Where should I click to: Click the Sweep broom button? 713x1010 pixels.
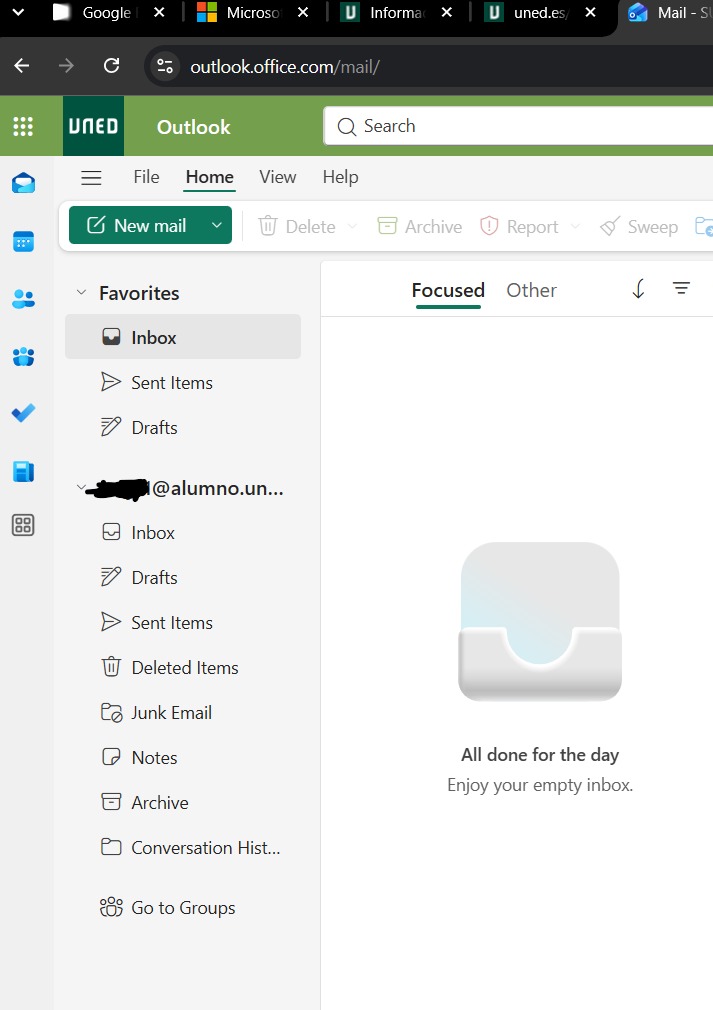tap(638, 226)
